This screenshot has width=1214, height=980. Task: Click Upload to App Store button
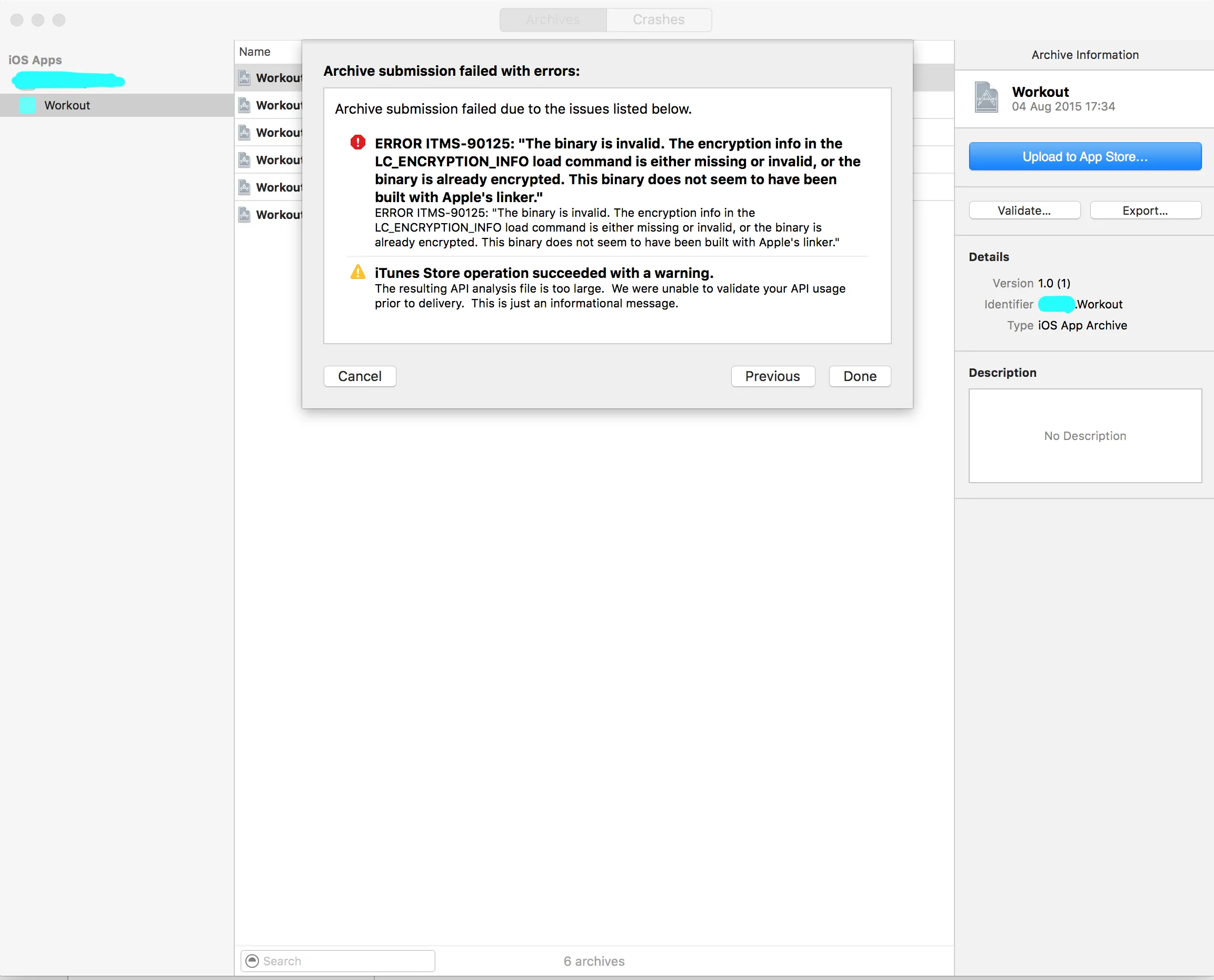pyautogui.click(x=1084, y=156)
